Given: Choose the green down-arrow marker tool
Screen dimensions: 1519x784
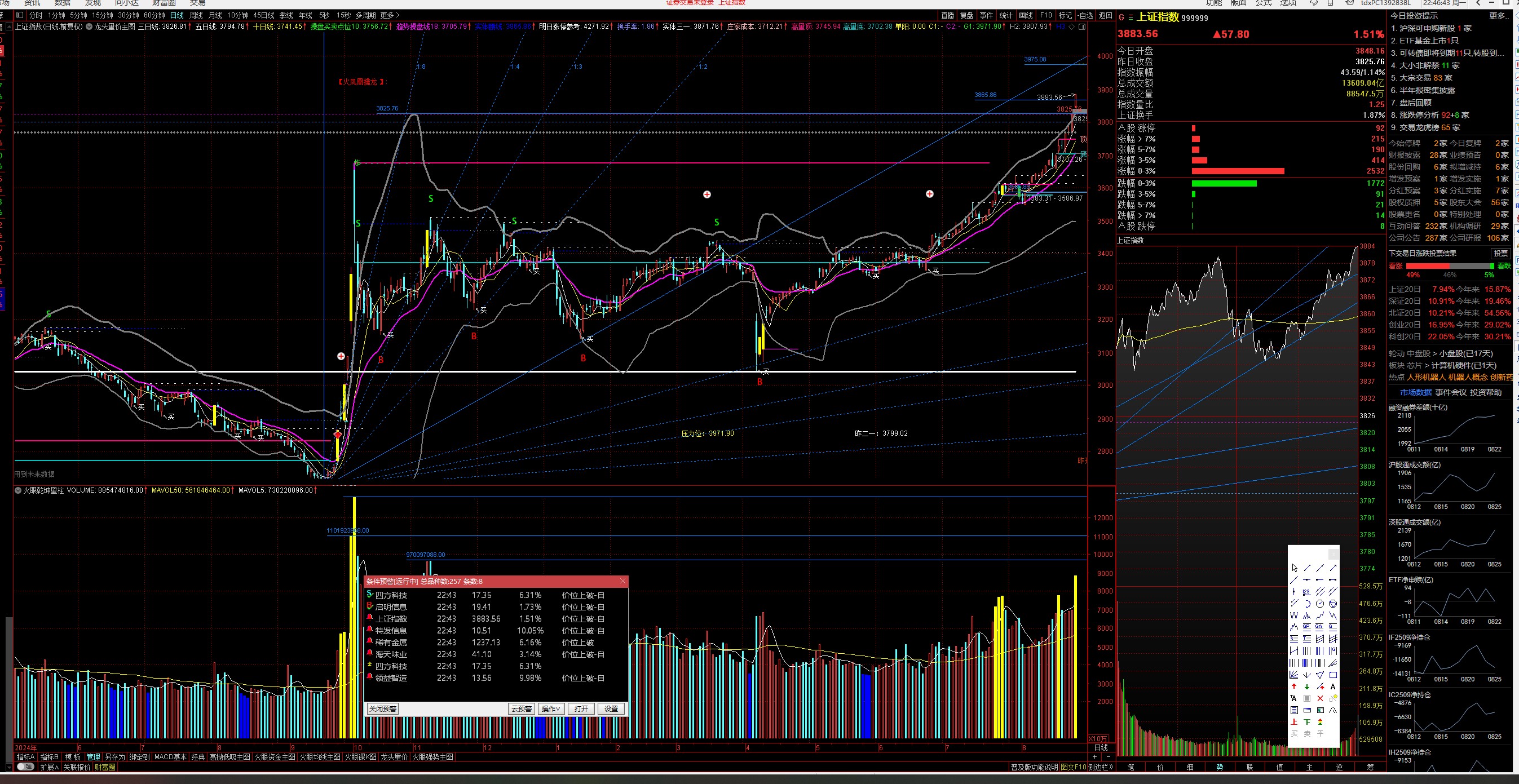Looking at the screenshot, I should pyautogui.click(x=1308, y=686).
